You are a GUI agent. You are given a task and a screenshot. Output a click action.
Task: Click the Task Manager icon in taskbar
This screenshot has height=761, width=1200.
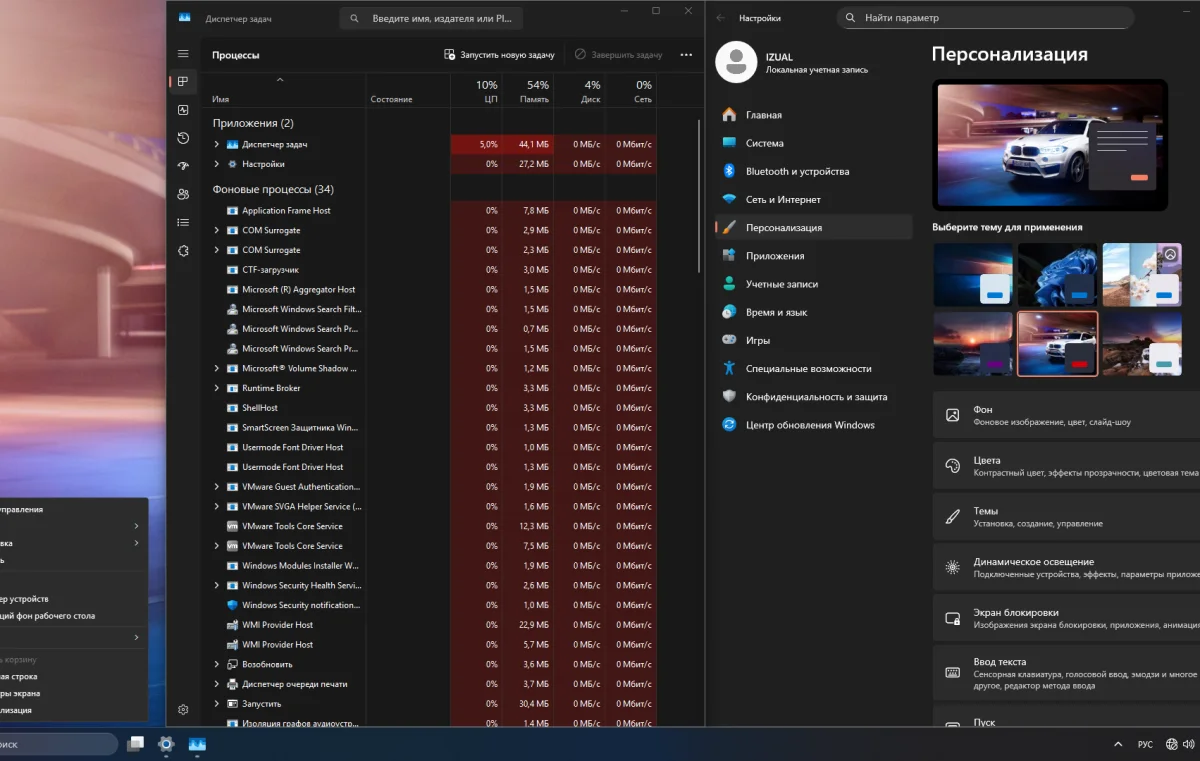coord(197,744)
